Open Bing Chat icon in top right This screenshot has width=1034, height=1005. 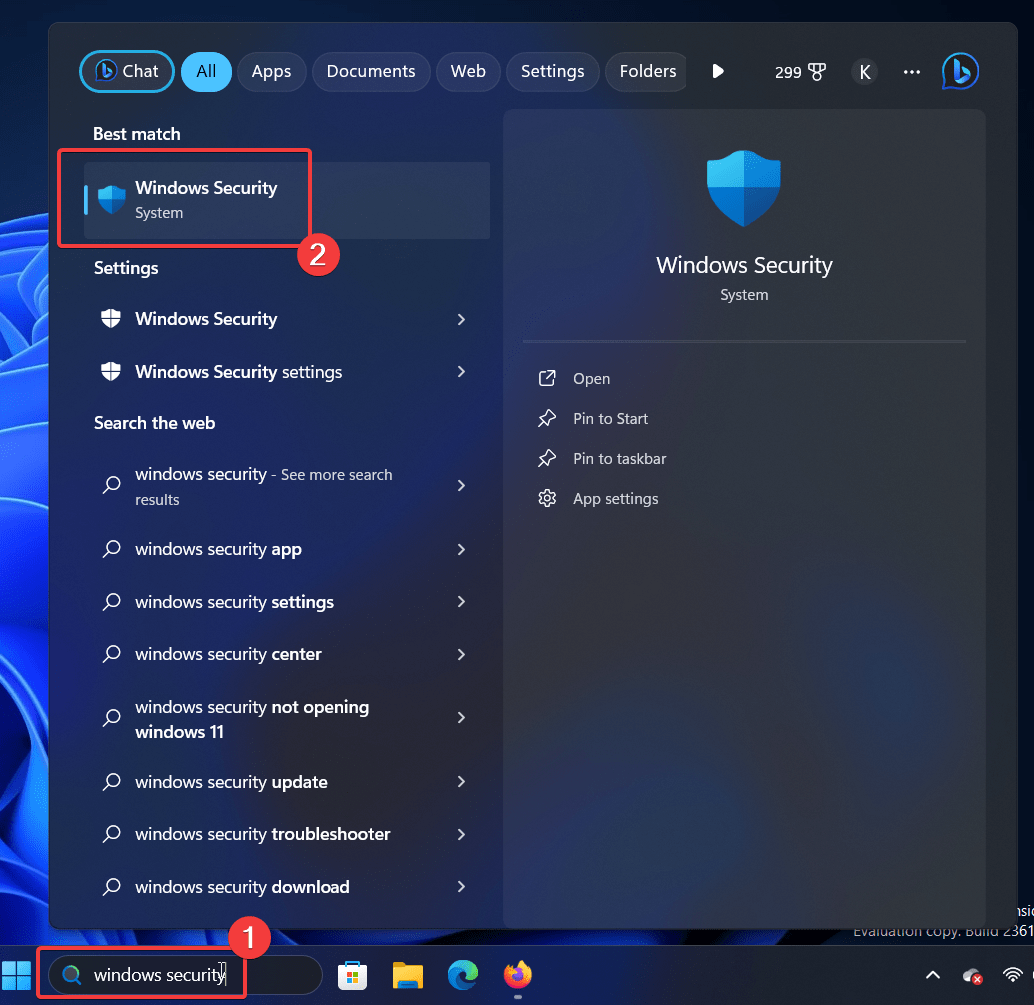point(960,71)
